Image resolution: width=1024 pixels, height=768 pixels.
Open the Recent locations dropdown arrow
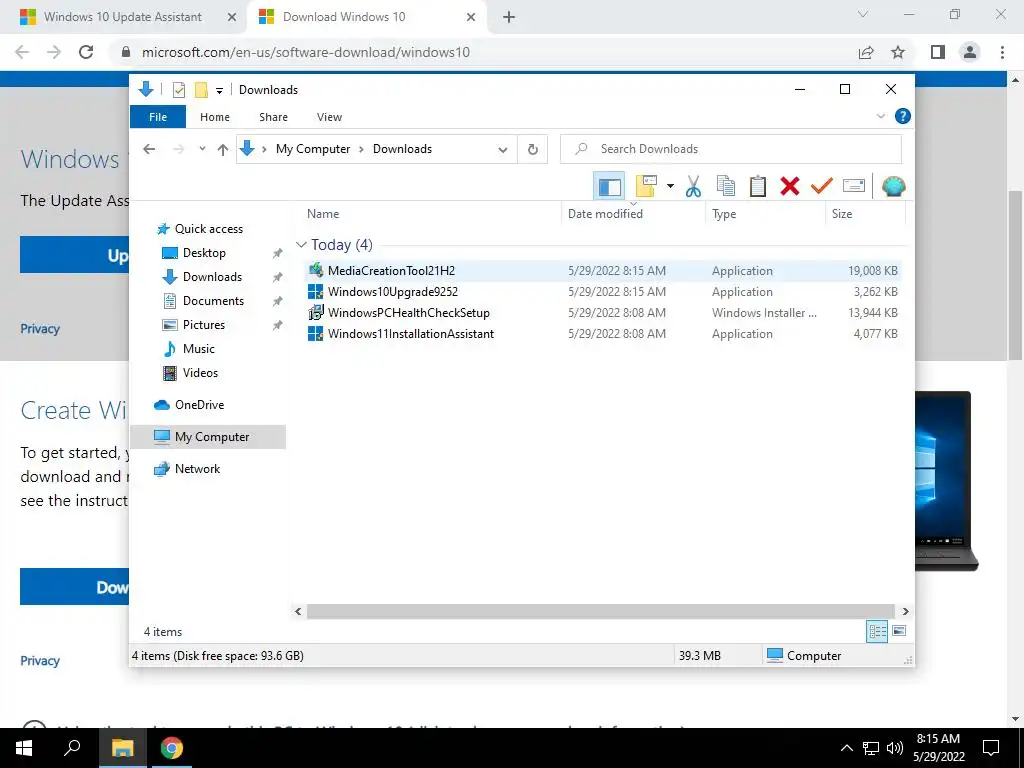coord(202,149)
